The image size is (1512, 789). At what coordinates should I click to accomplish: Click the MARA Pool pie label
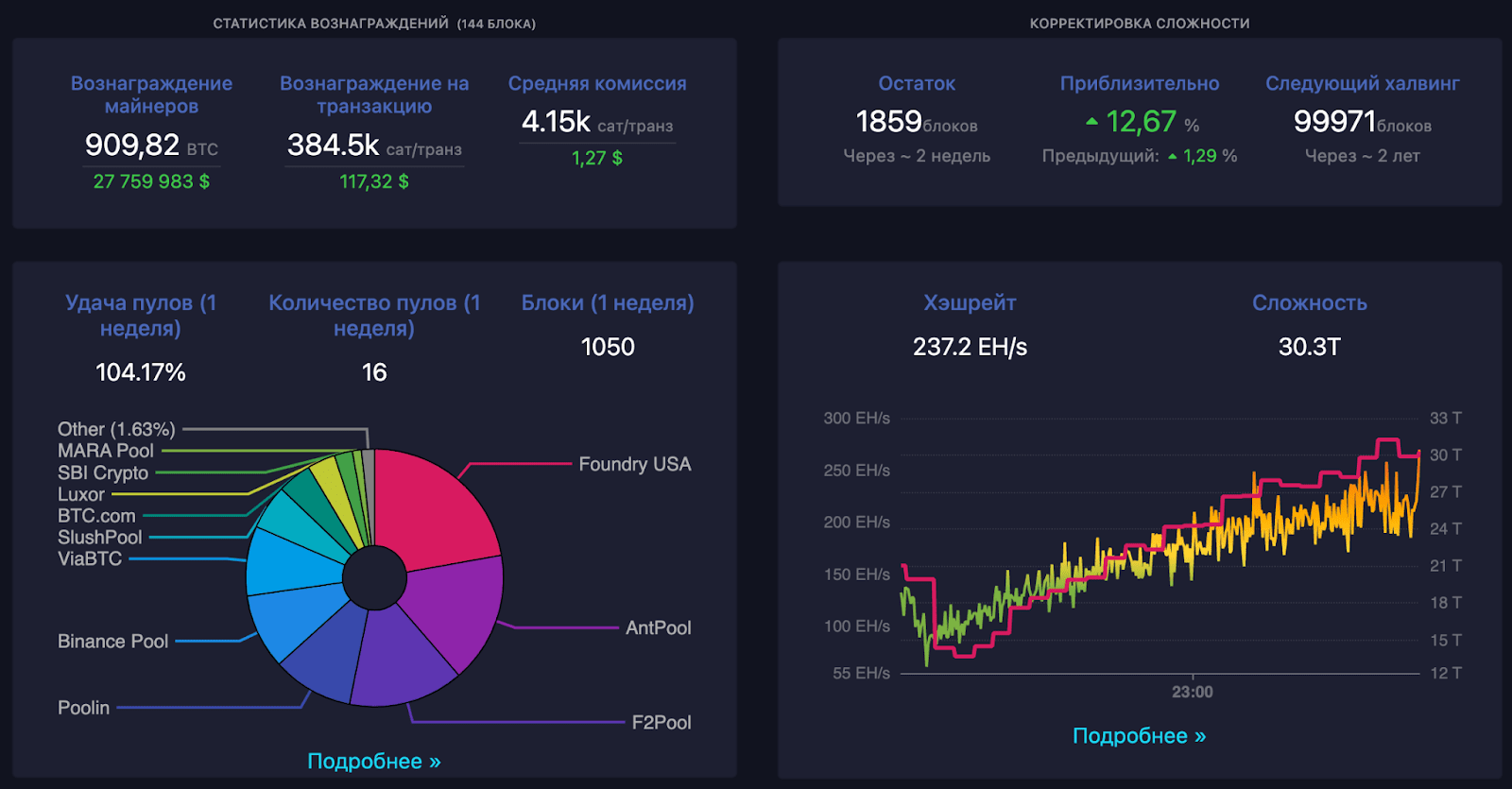(x=105, y=451)
